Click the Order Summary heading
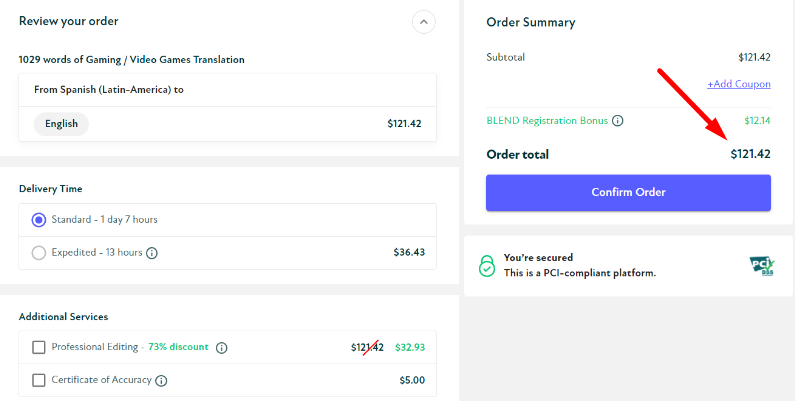The image size is (795, 401). [x=531, y=22]
